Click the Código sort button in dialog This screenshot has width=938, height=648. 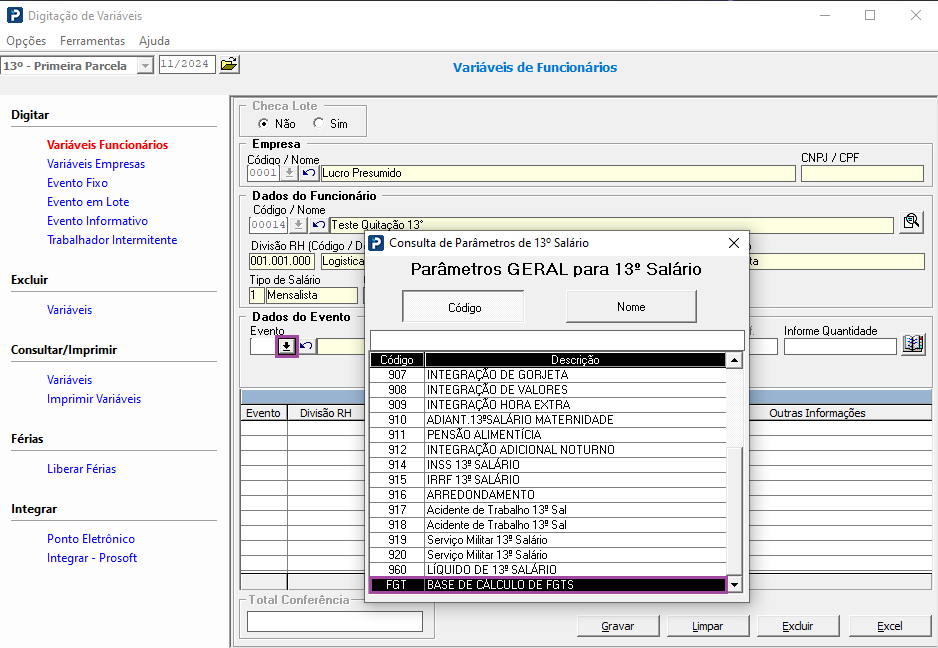tap(464, 307)
